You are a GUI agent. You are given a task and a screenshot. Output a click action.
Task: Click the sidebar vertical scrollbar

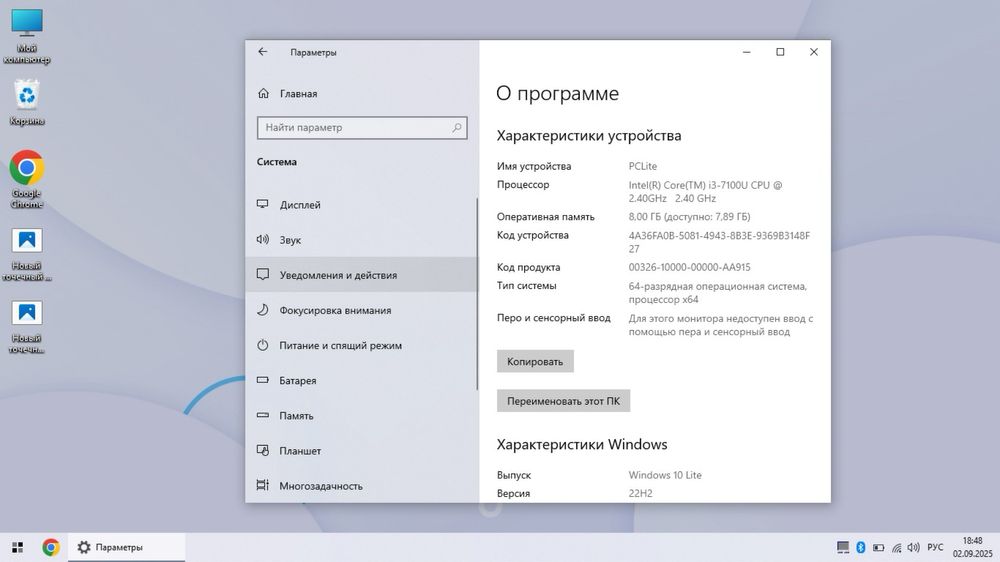476,293
